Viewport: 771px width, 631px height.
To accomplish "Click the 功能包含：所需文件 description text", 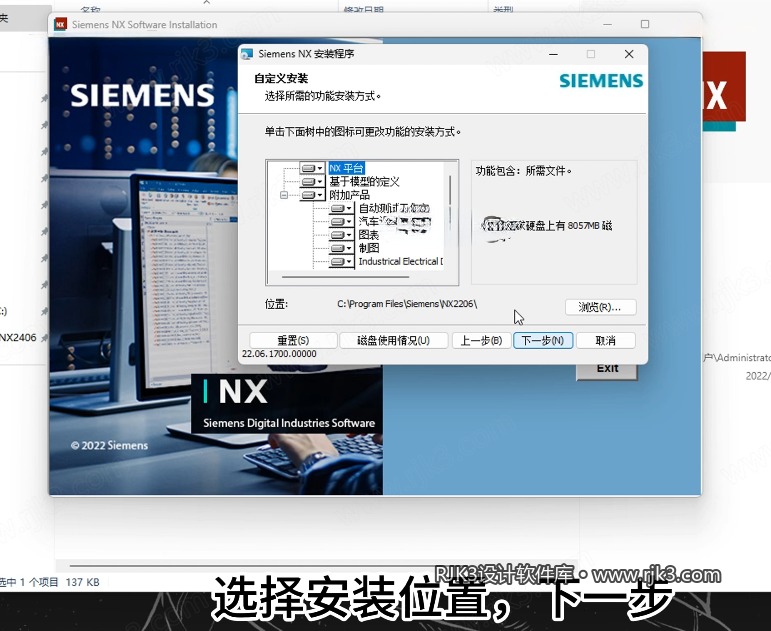I will click(x=523, y=171).
